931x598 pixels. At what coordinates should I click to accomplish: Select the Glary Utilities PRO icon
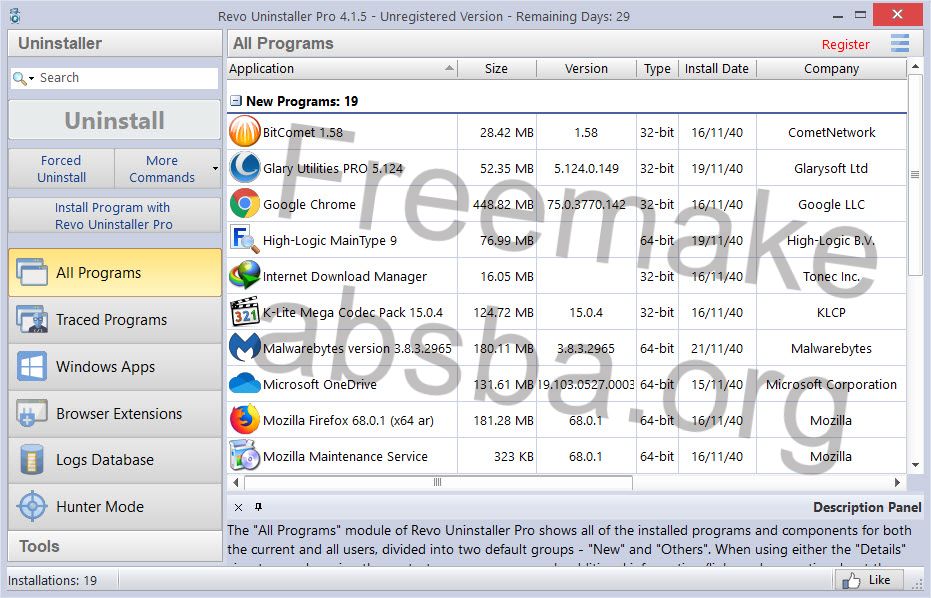pyautogui.click(x=245, y=167)
